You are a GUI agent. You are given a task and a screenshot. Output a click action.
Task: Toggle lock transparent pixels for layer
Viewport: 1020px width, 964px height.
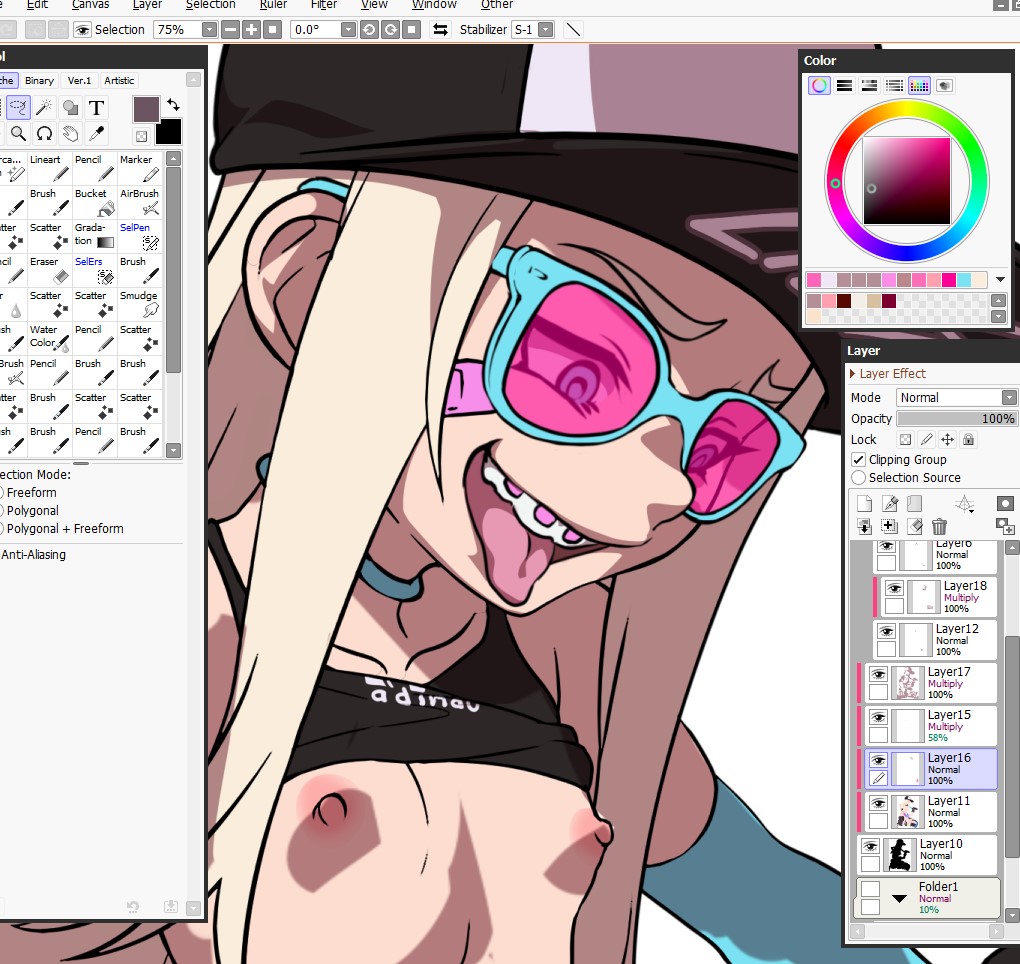(x=906, y=440)
